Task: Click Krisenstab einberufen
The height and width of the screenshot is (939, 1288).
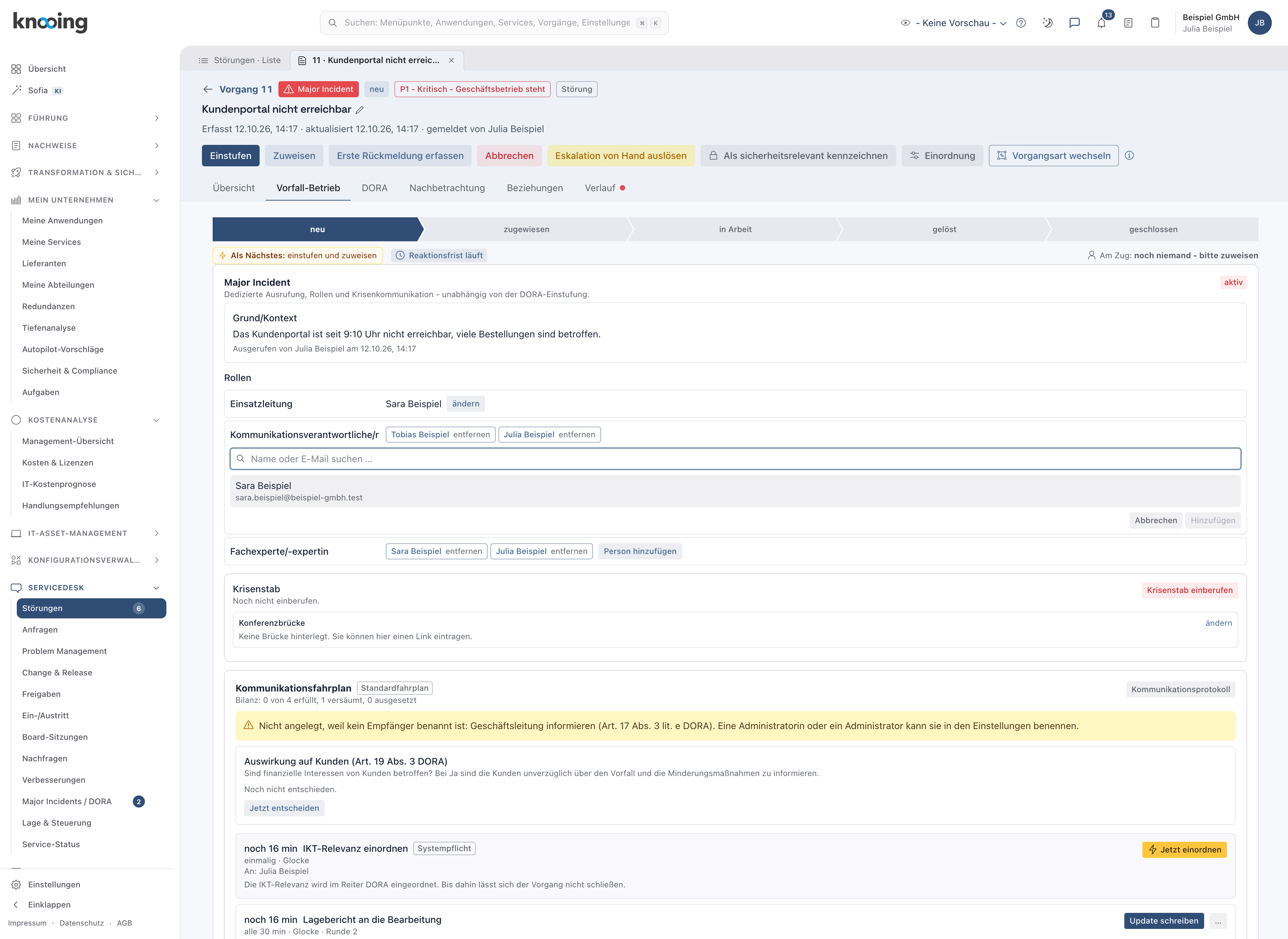Action: (x=1190, y=590)
